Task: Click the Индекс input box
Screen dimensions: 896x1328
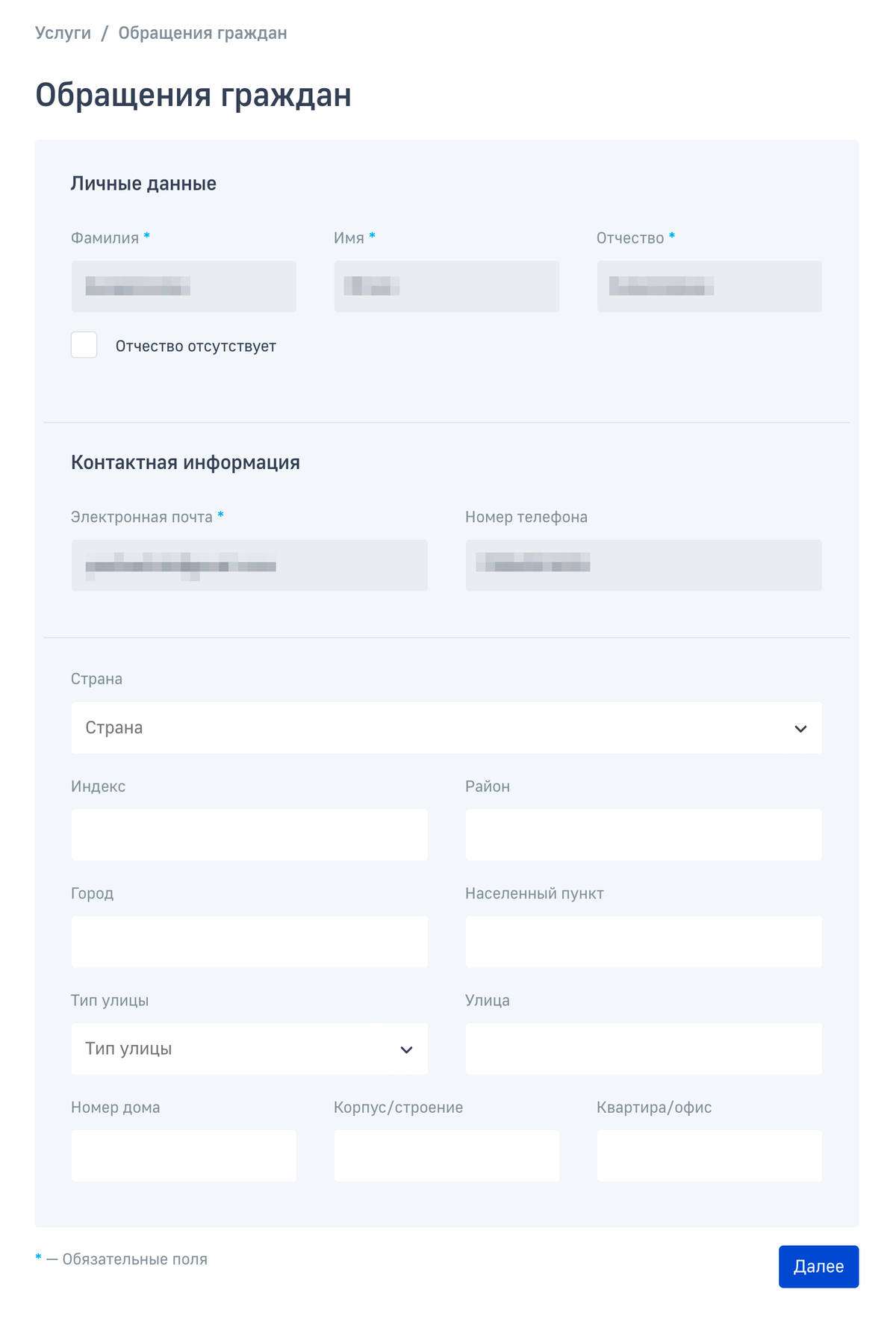Action: (x=249, y=835)
